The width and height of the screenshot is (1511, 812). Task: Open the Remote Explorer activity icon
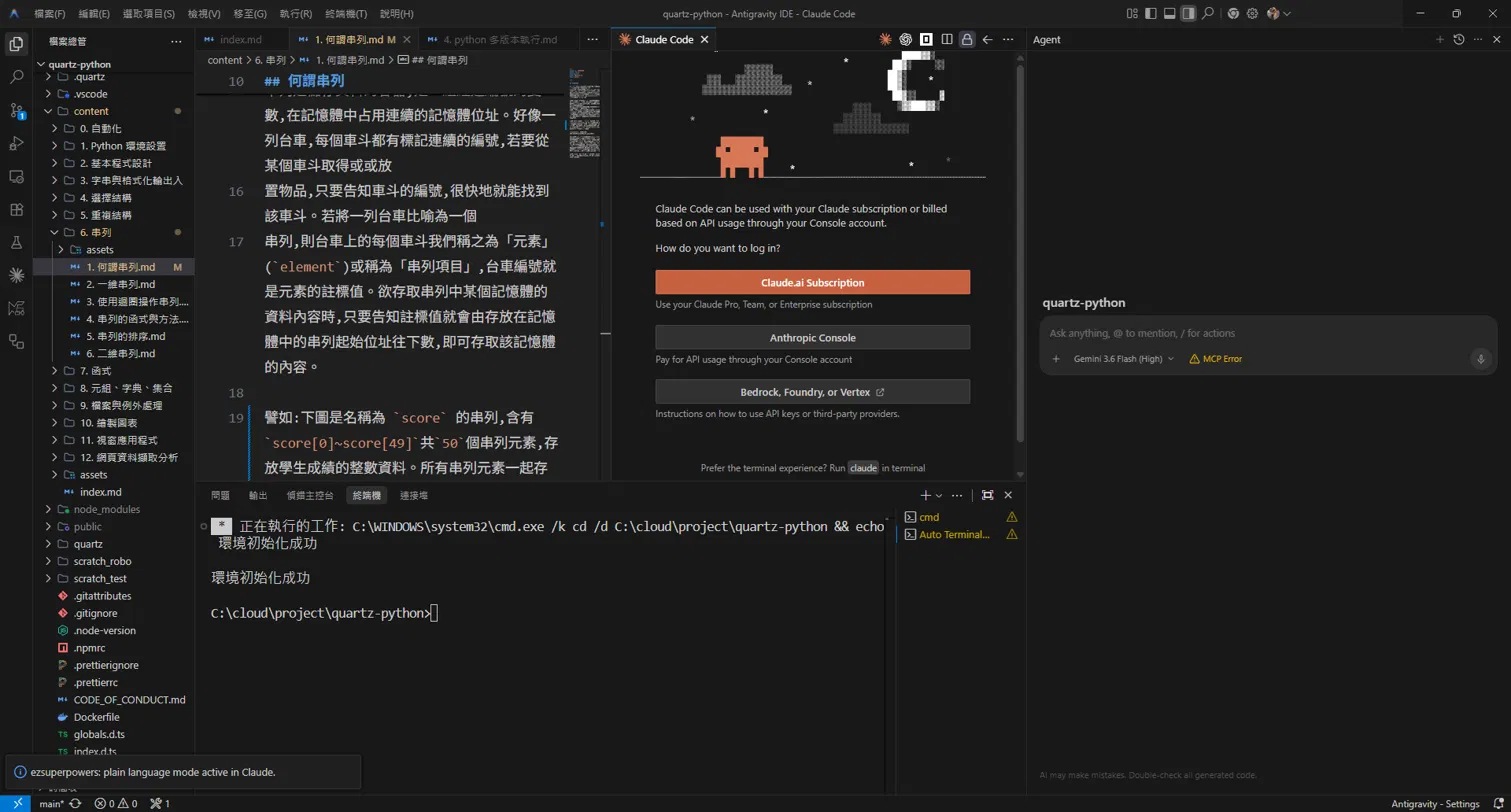(x=16, y=176)
